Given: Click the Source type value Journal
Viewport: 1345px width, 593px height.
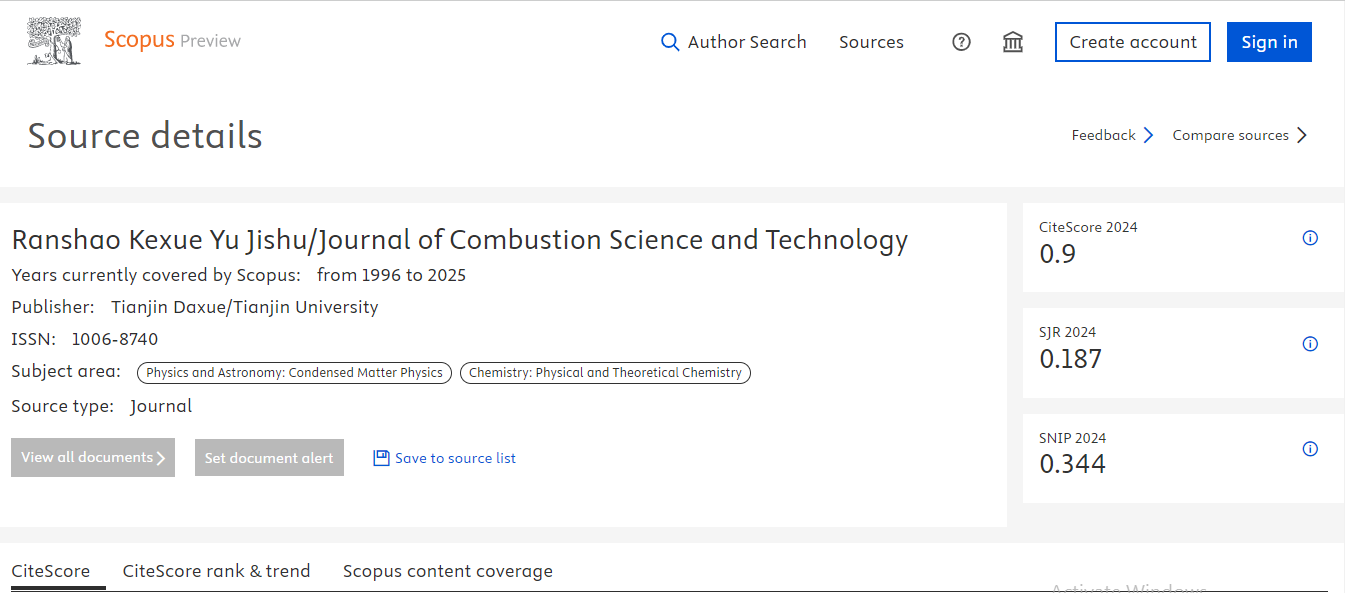Looking at the screenshot, I should click(x=161, y=406).
